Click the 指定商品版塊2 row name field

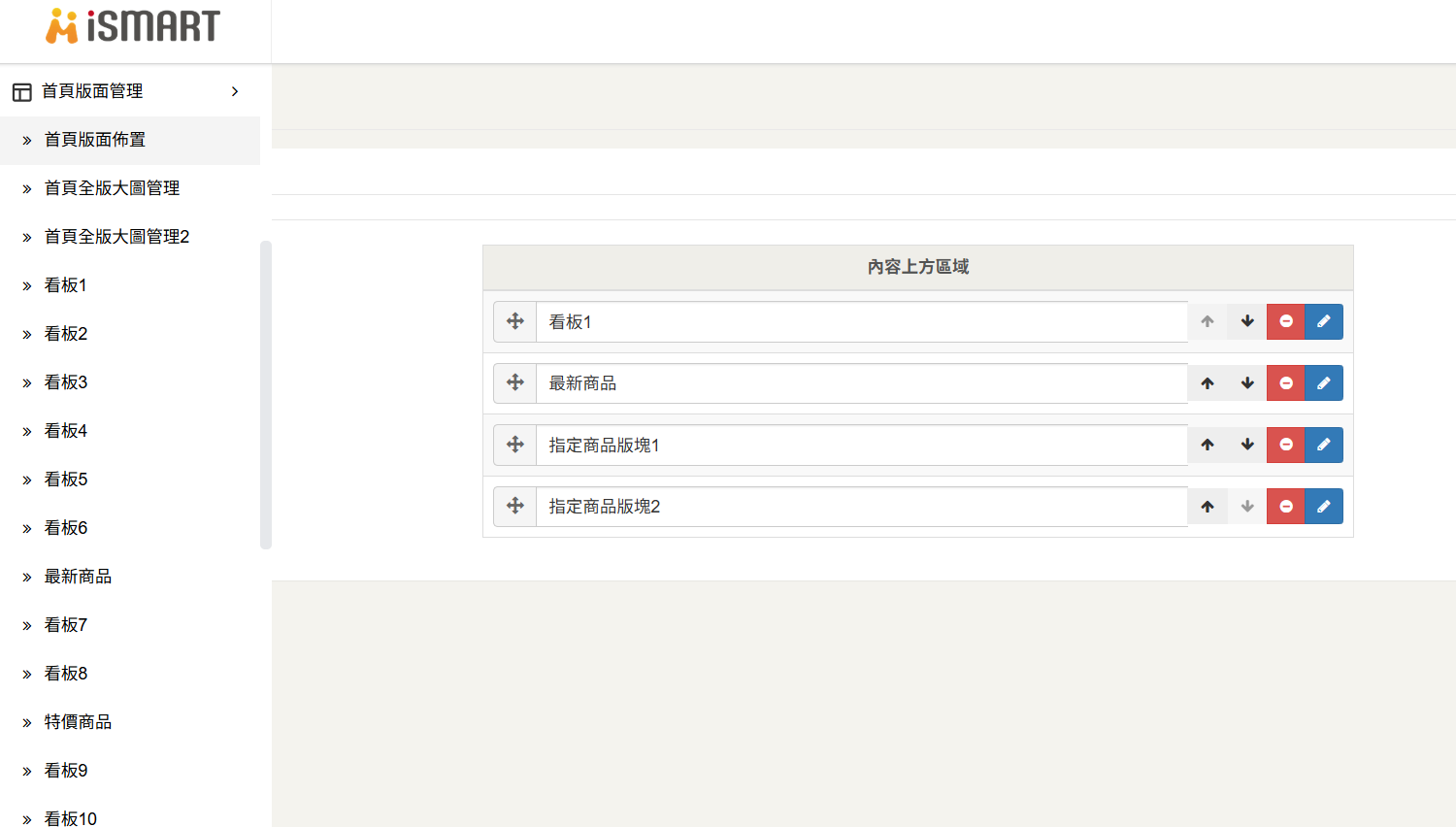coord(862,506)
